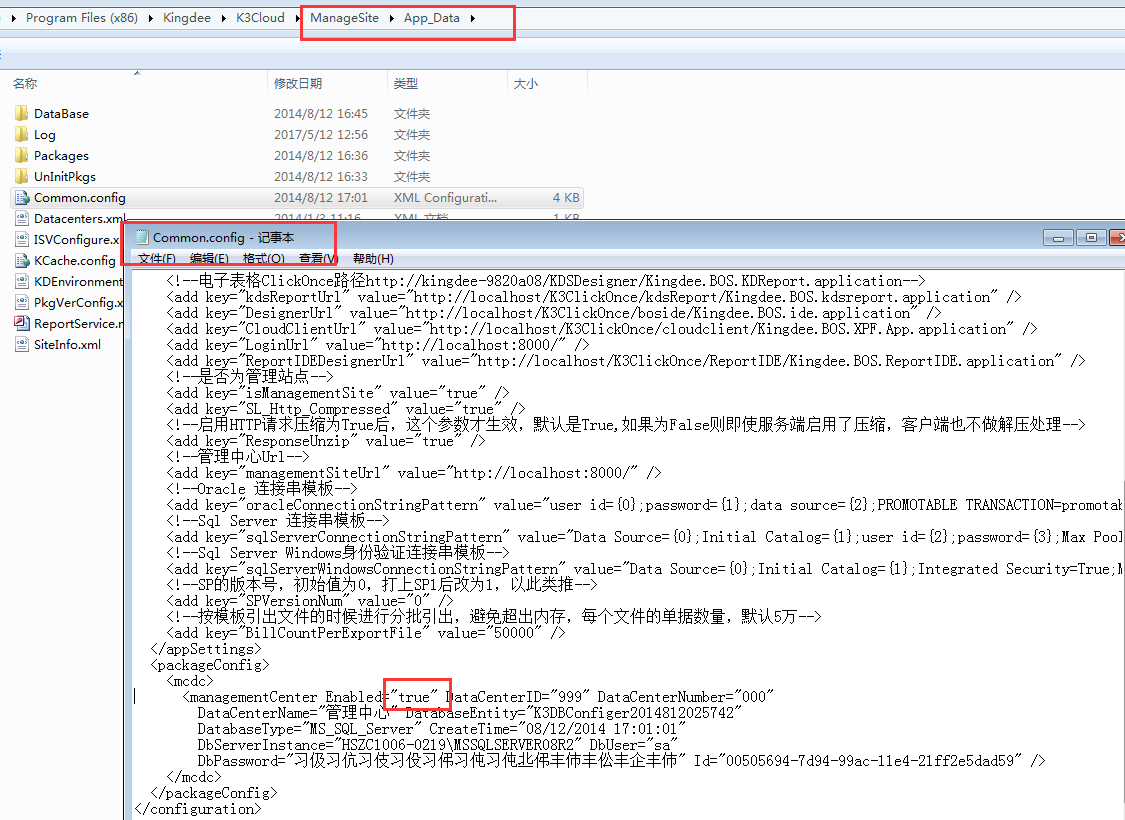Sort files by 大小 column header
1125x820 pixels.
tap(525, 83)
